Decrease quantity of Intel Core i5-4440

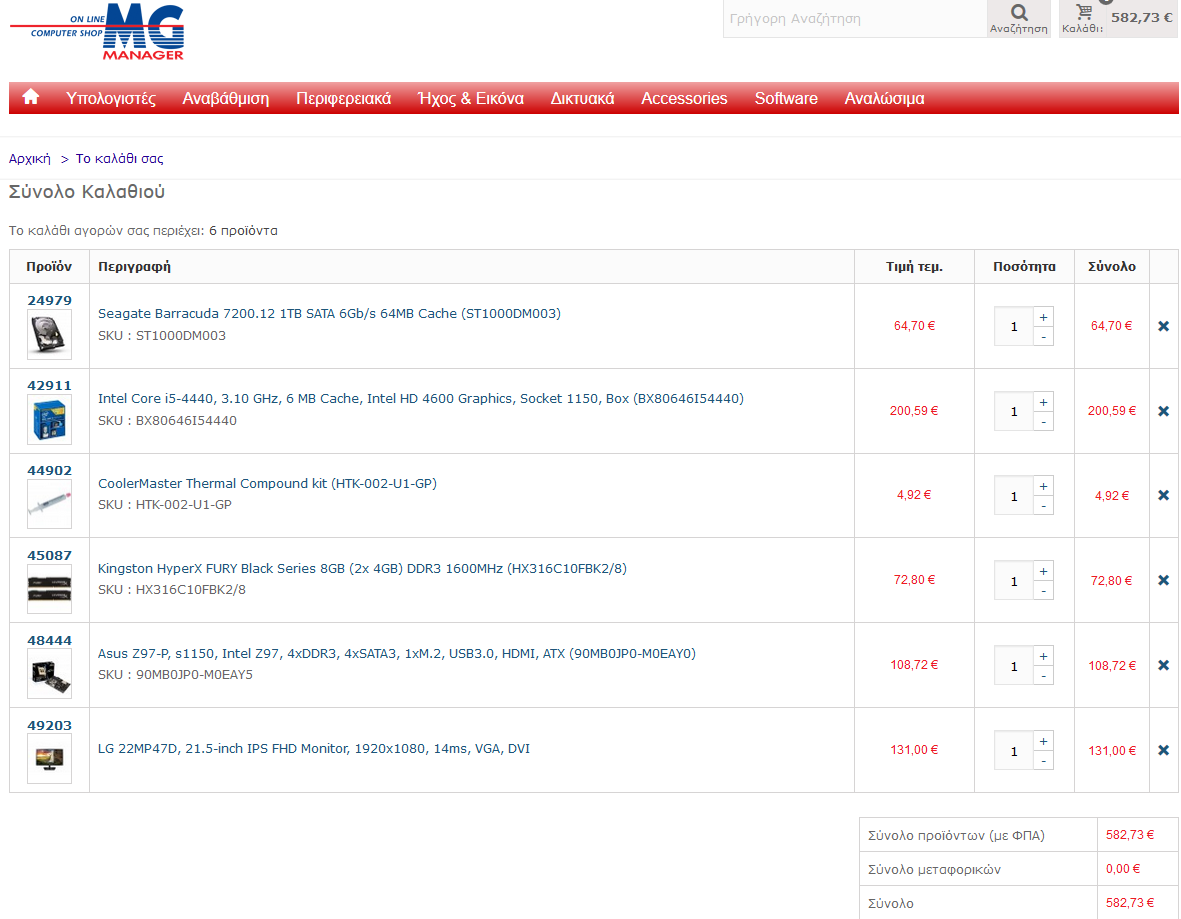(x=1043, y=422)
